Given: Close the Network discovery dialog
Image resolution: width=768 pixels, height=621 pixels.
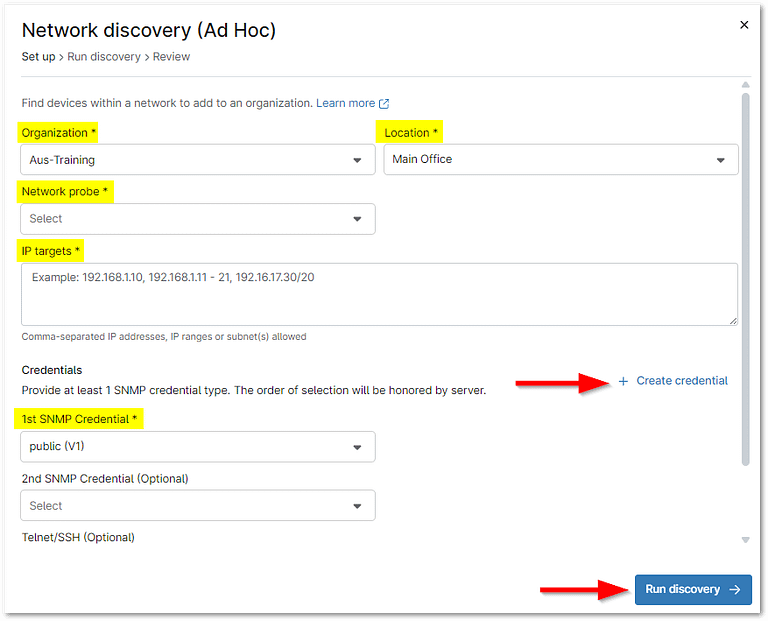Looking at the screenshot, I should [x=743, y=25].
